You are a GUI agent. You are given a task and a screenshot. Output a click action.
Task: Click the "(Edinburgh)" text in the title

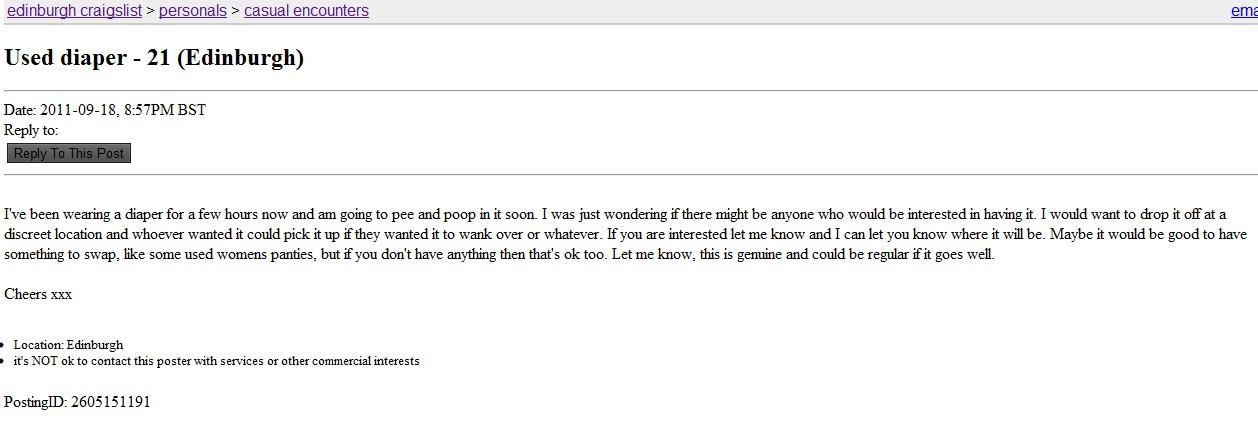[240, 58]
